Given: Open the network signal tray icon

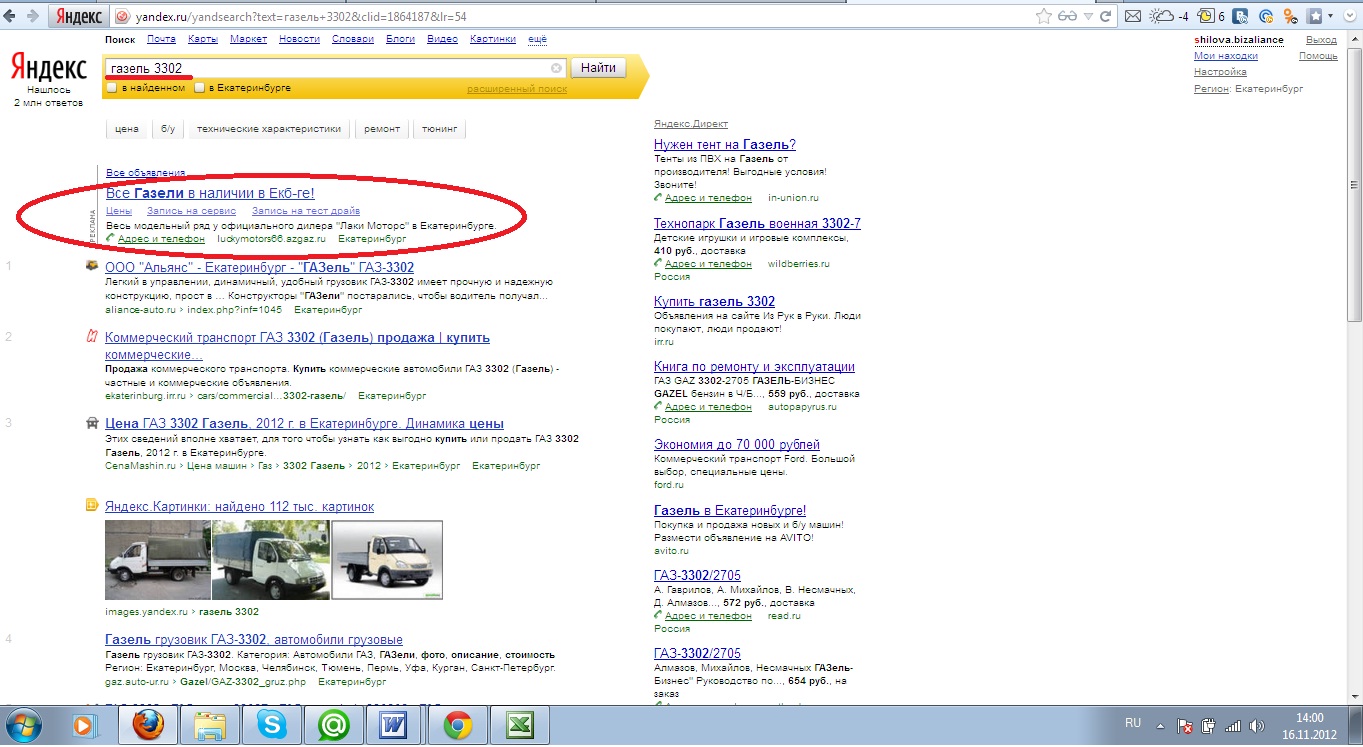Looking at the screenshot, I should pos(1233,725).
